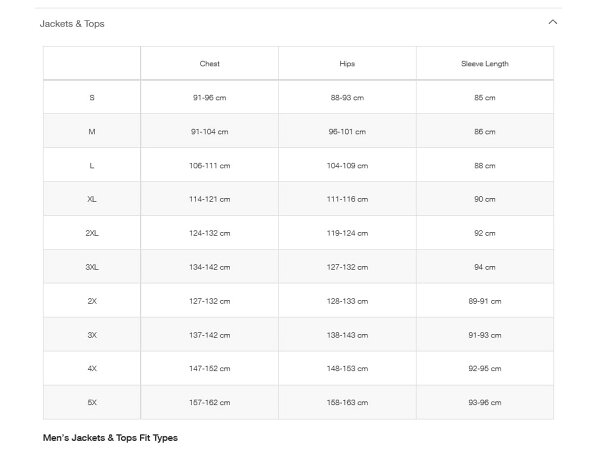Collapse the Jackets & Tops section chevron
Image resolution: width=600 pixels, height=457 pixels.
point(553,23)
